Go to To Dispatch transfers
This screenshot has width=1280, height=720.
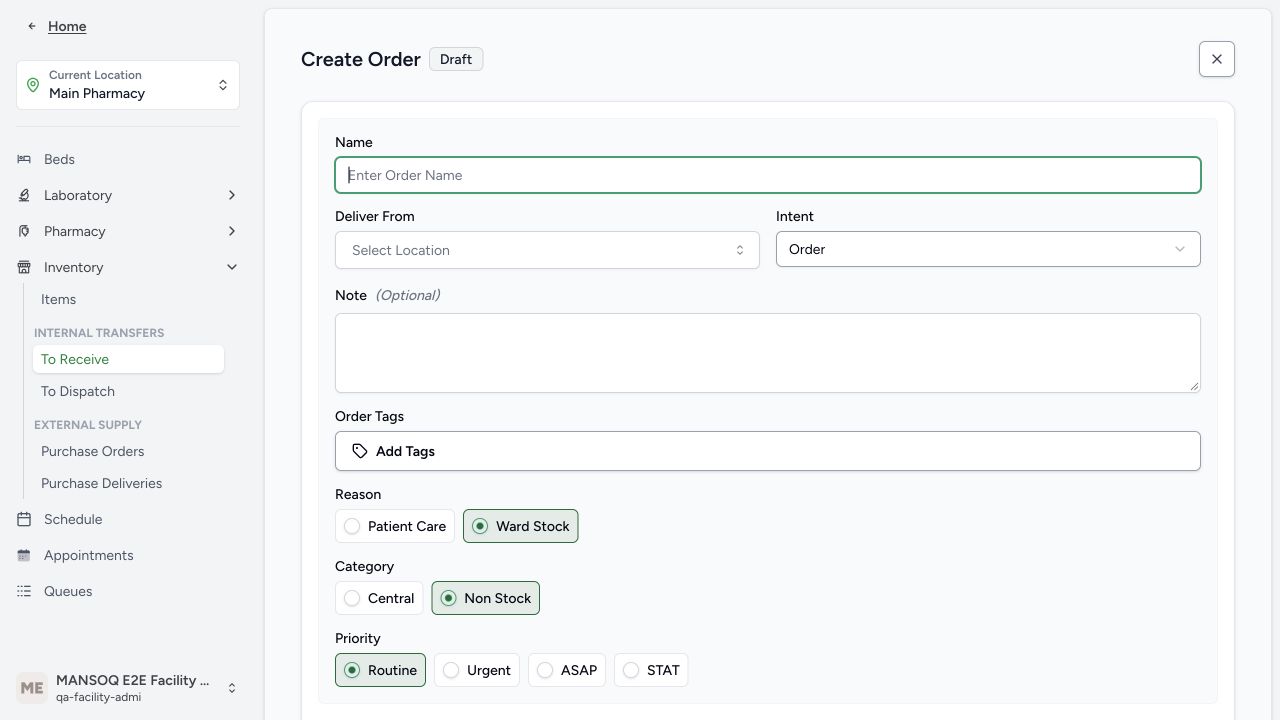click(x=128, y=391)
